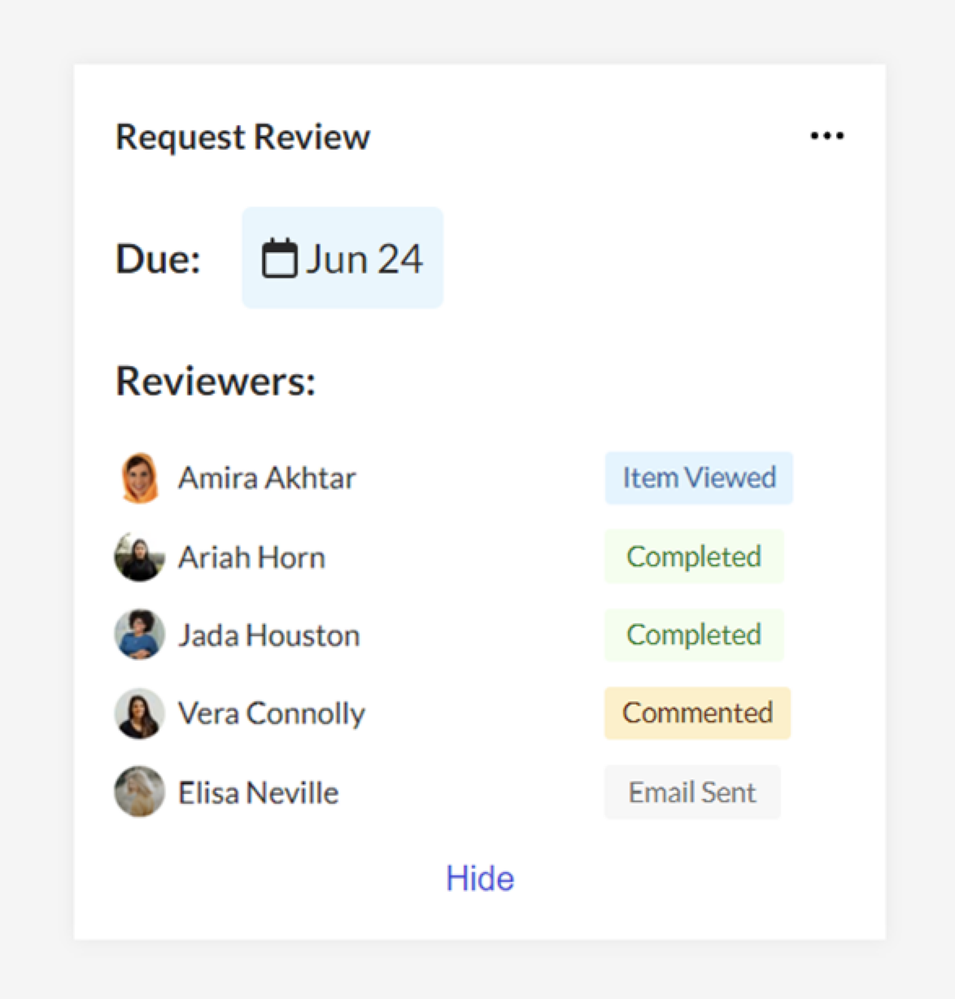Click Elisa Neville's avatar photo
The height and width of the screenshot is (999, 955).
point(139,792)
